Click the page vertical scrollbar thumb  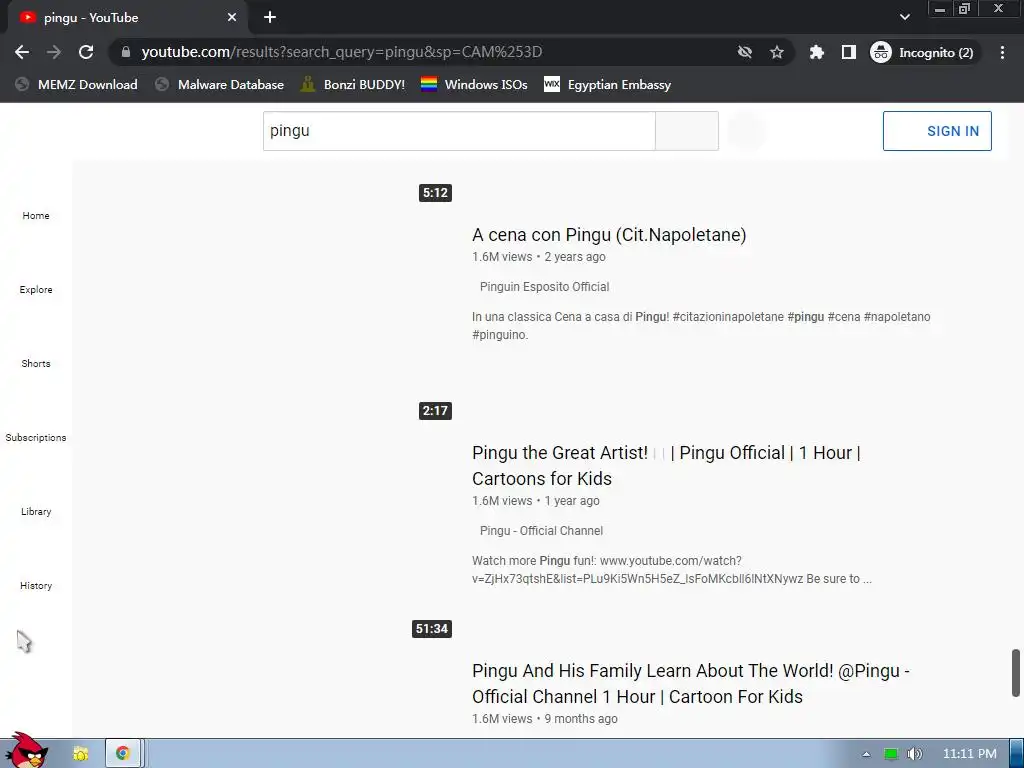(x=1016, y=673)
